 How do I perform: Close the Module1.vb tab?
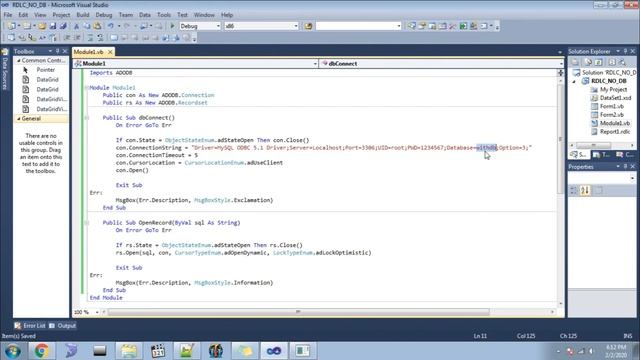pyautogui.click(x=110, y=52)
